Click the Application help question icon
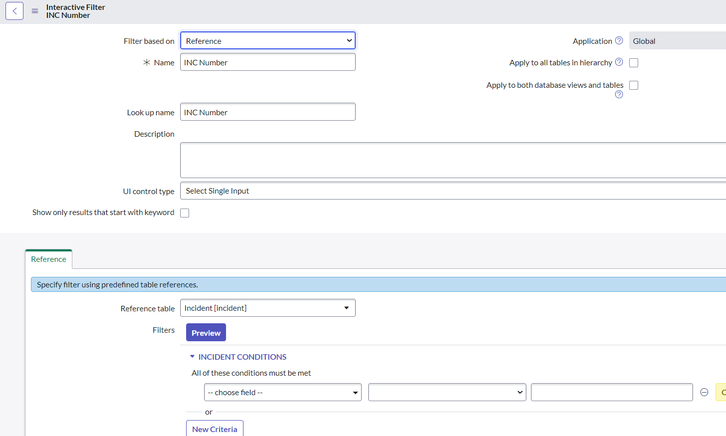The width and height of the screenshot is (726, 436). (619, 41)
